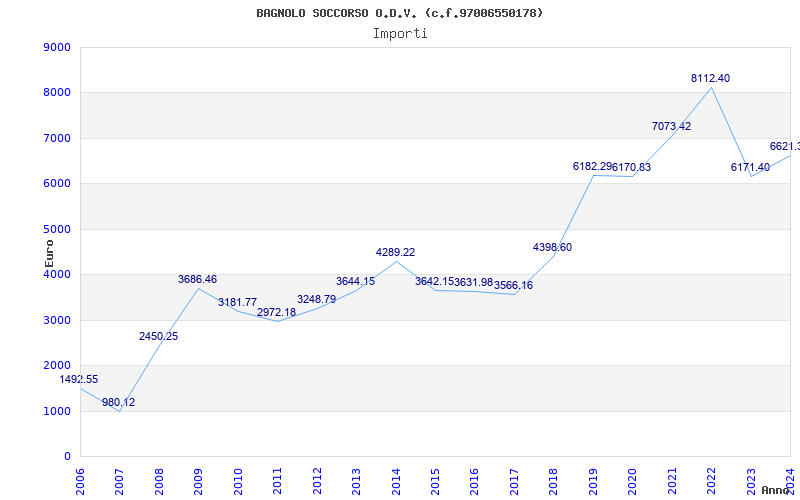Image resolution: width=800 pixels, height=500 pixels.
Task: Select the 1492.55 data label
Action: (x=79, y=380)
